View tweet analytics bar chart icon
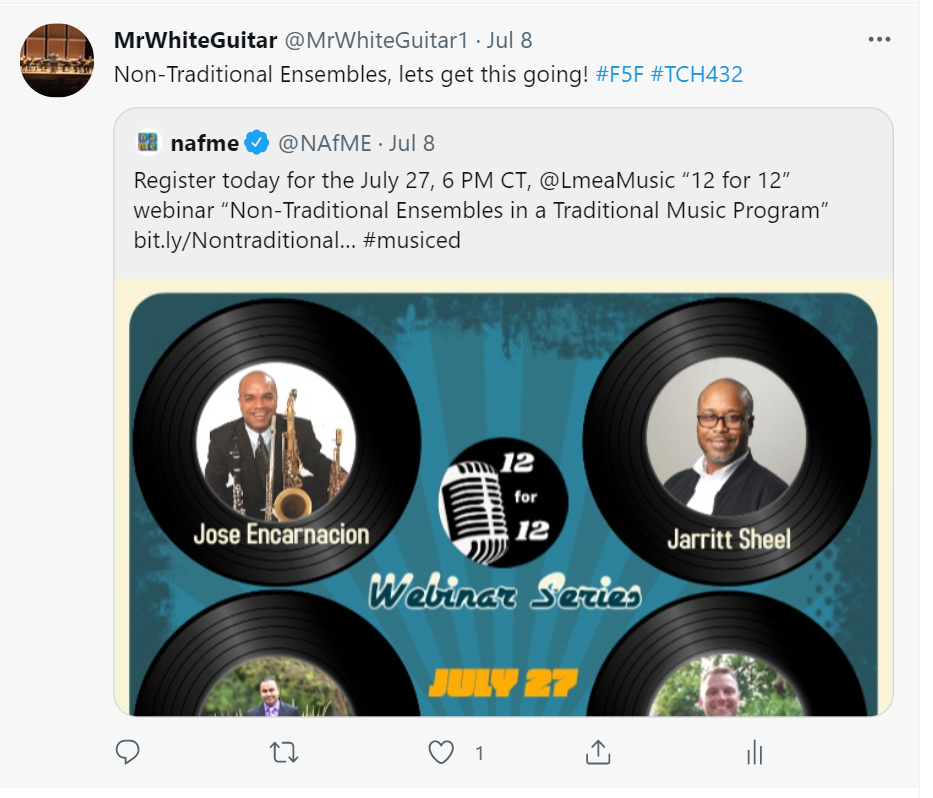Image resolution: width=933 pixels, height=798 pixels. [754, 753]
